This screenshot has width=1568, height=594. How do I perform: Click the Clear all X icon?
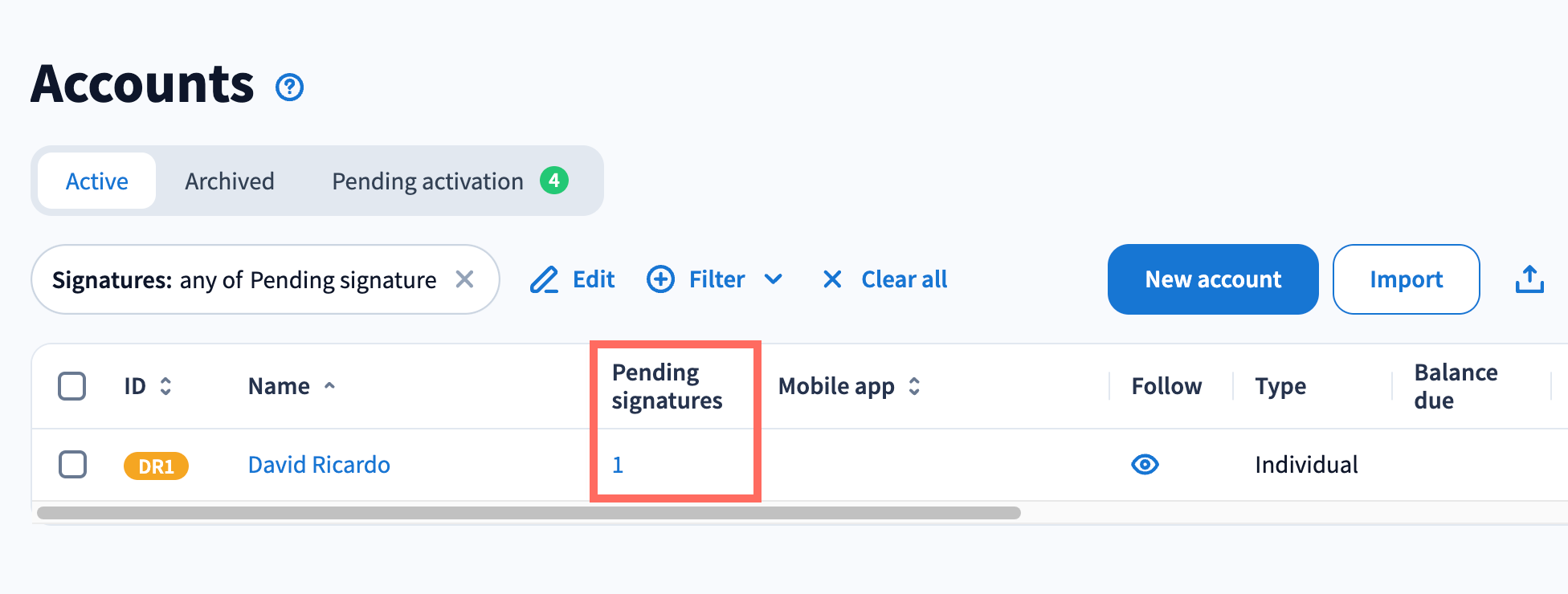(x=832, y=279)
